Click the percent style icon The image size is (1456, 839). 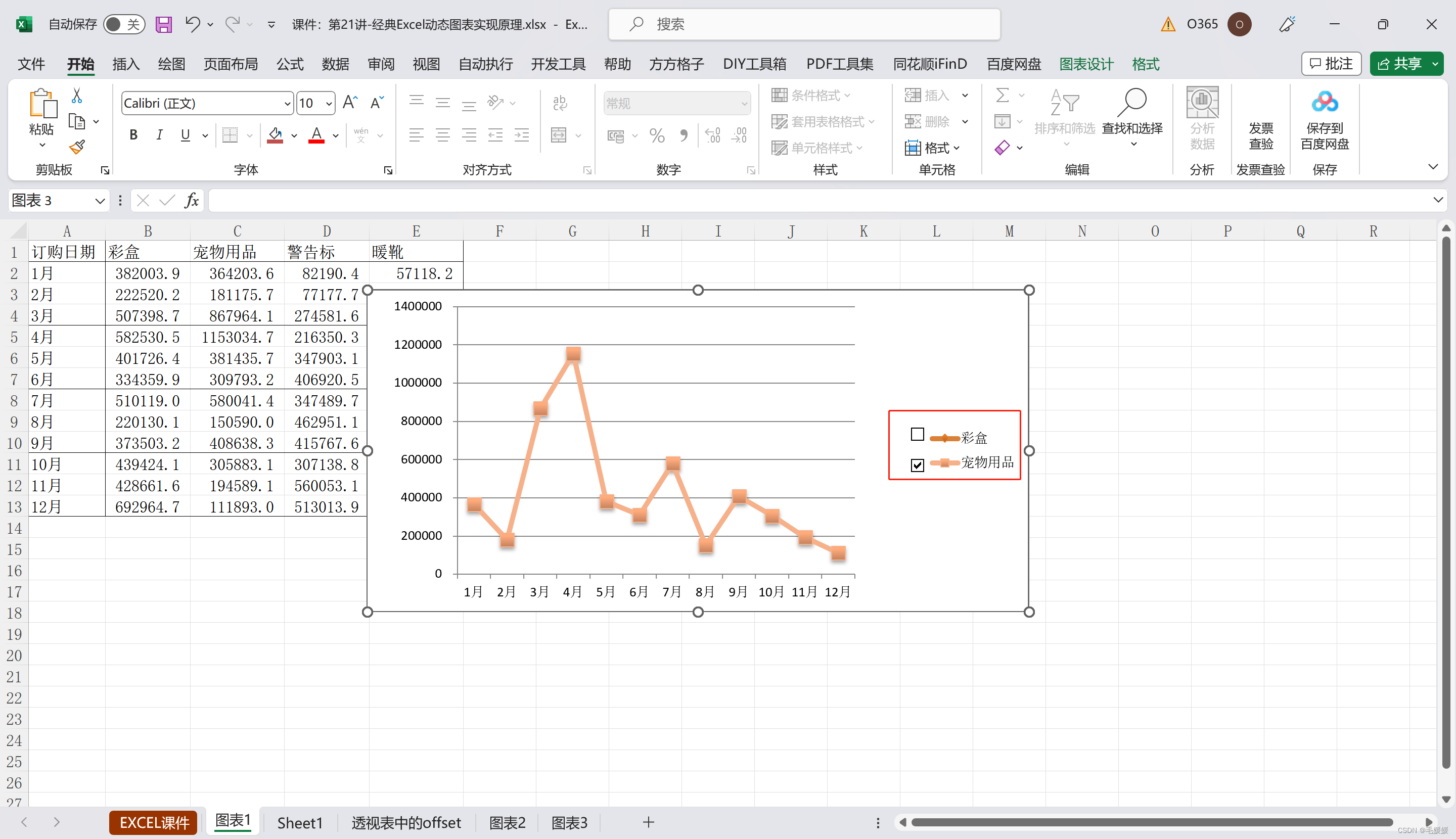657,135
